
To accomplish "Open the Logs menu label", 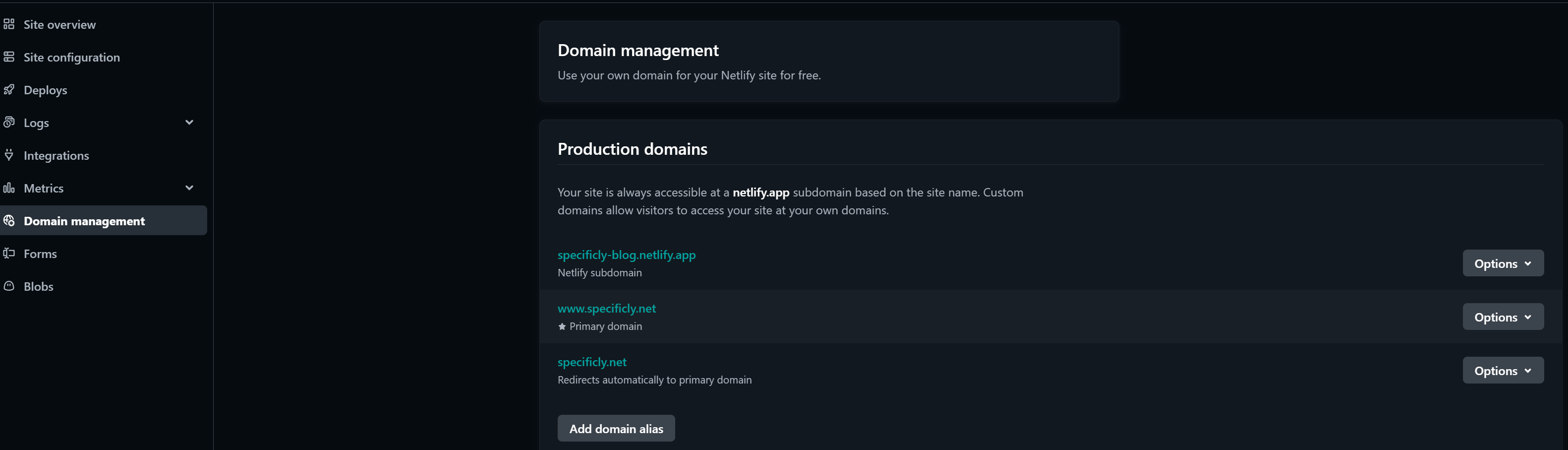I will pos(37,123).
